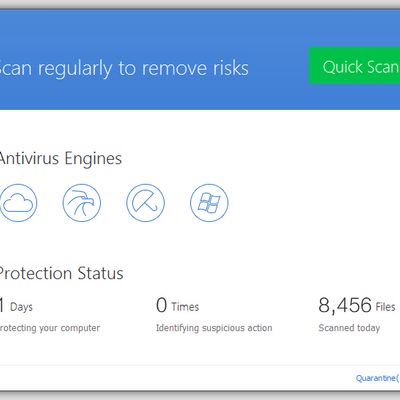The height and width of the screenshot is (400, 400).
Task: Click the 'Scanned today' caption
Action: point(349,328)
